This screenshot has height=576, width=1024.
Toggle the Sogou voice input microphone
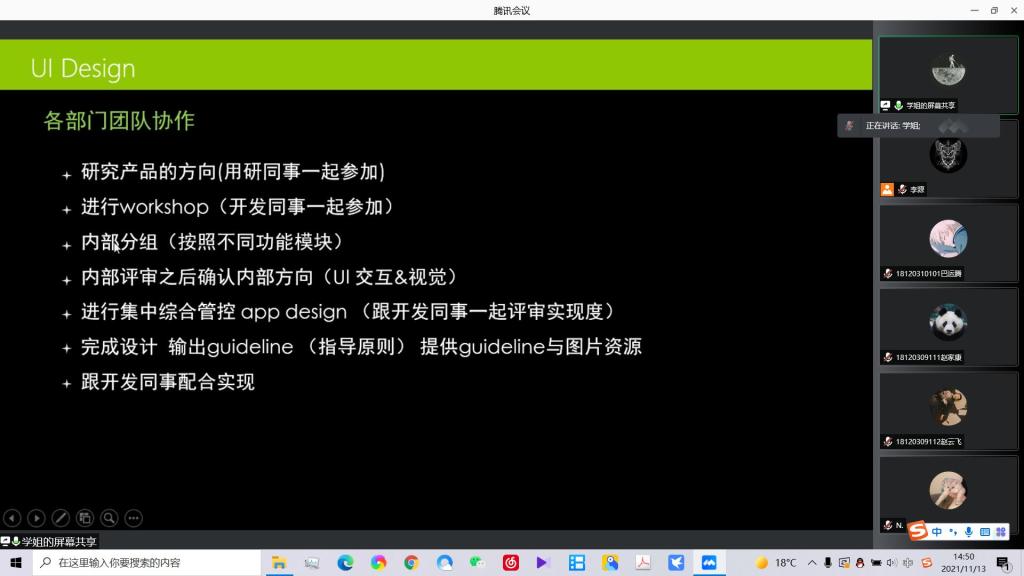(x=968, y=531)
